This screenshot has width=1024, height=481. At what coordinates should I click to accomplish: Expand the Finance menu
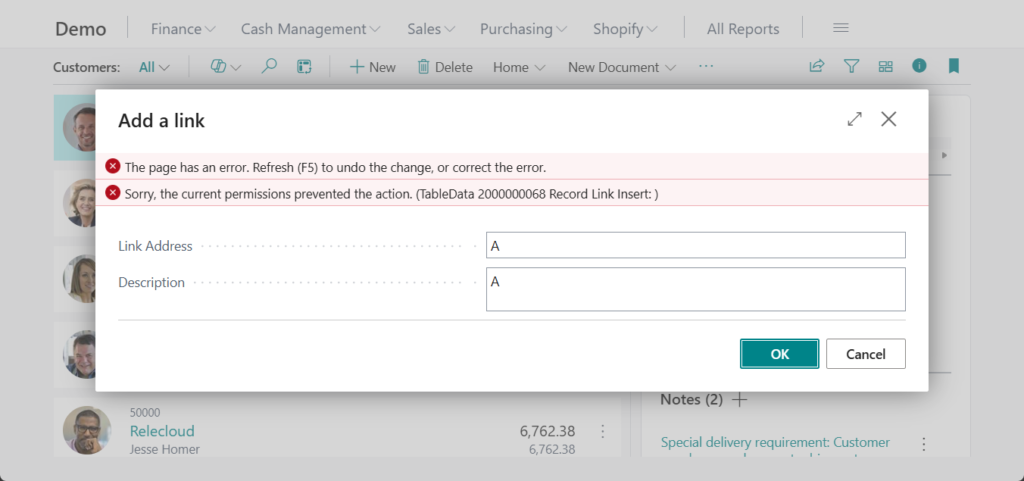point(183,29)
